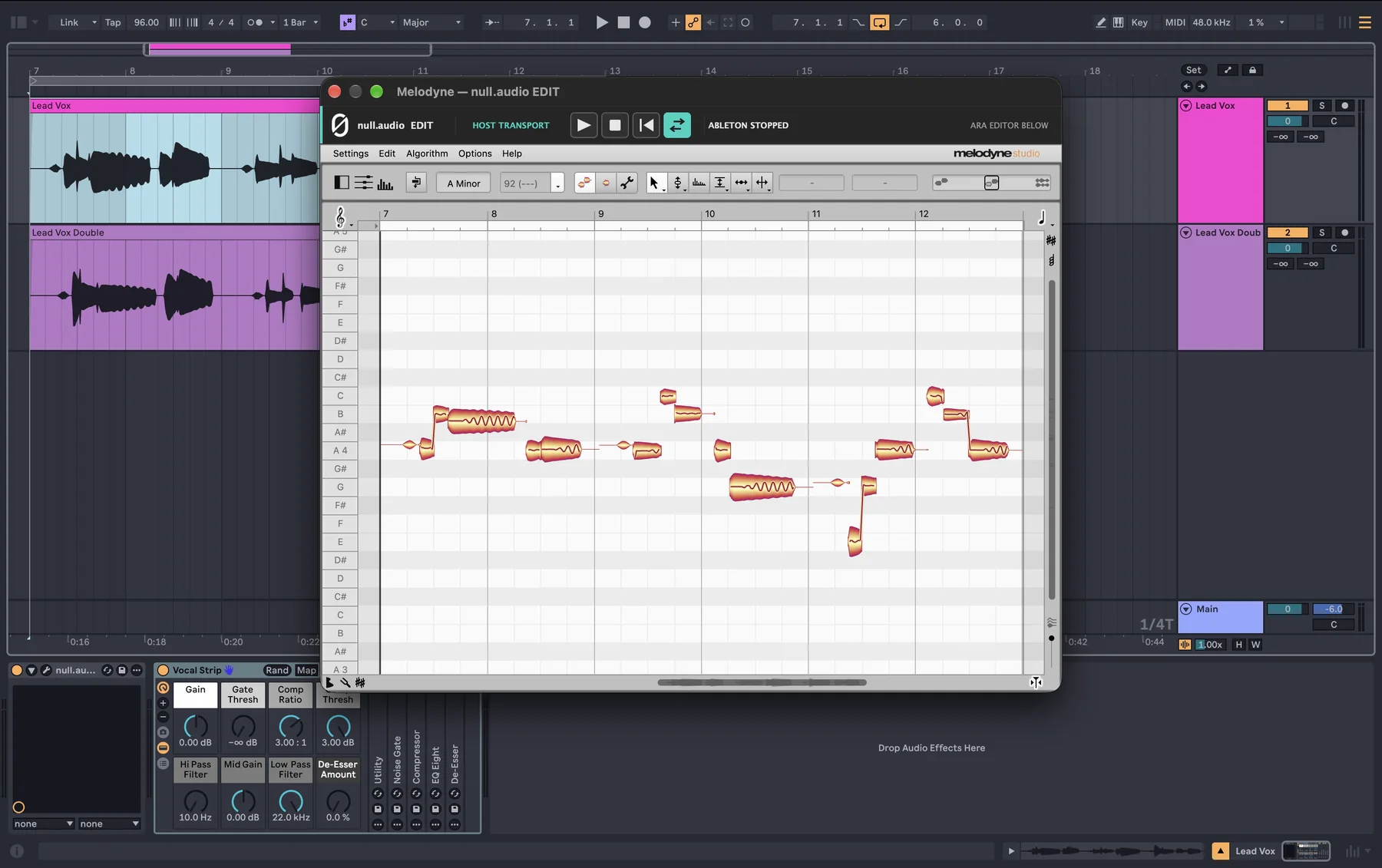
Task: Click the De-Esser Amount knob
Action: point(338,800)
